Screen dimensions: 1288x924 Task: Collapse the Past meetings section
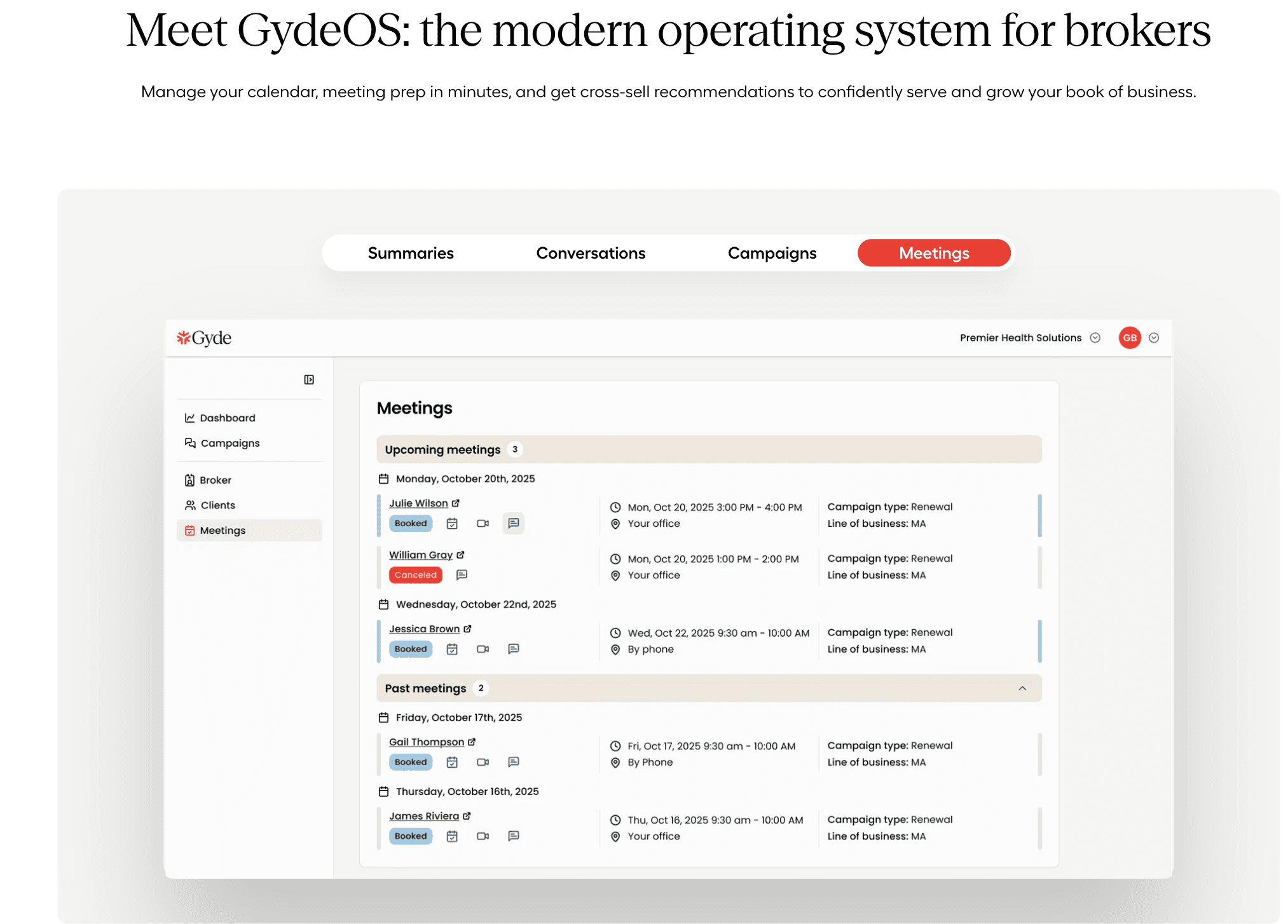(x=1022, y=688)
